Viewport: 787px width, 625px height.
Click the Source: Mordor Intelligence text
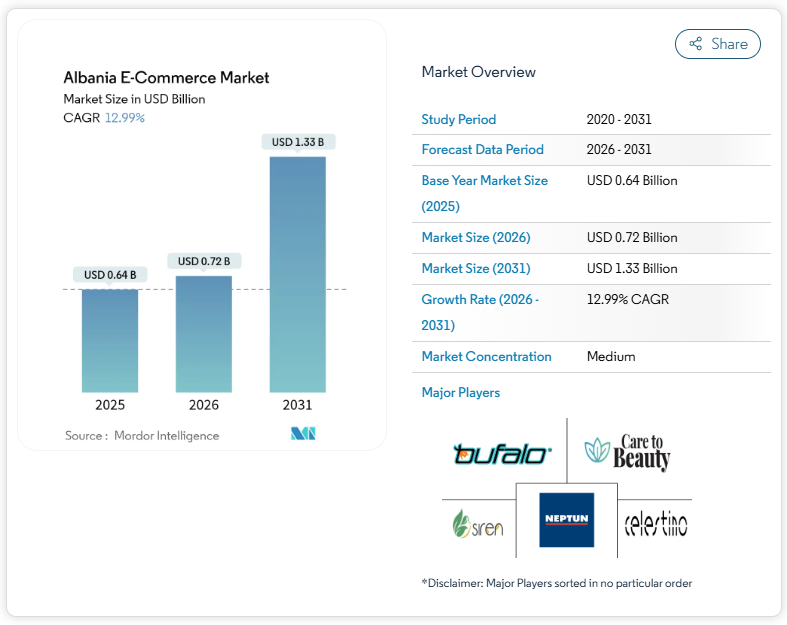click(x=142, y=435)
